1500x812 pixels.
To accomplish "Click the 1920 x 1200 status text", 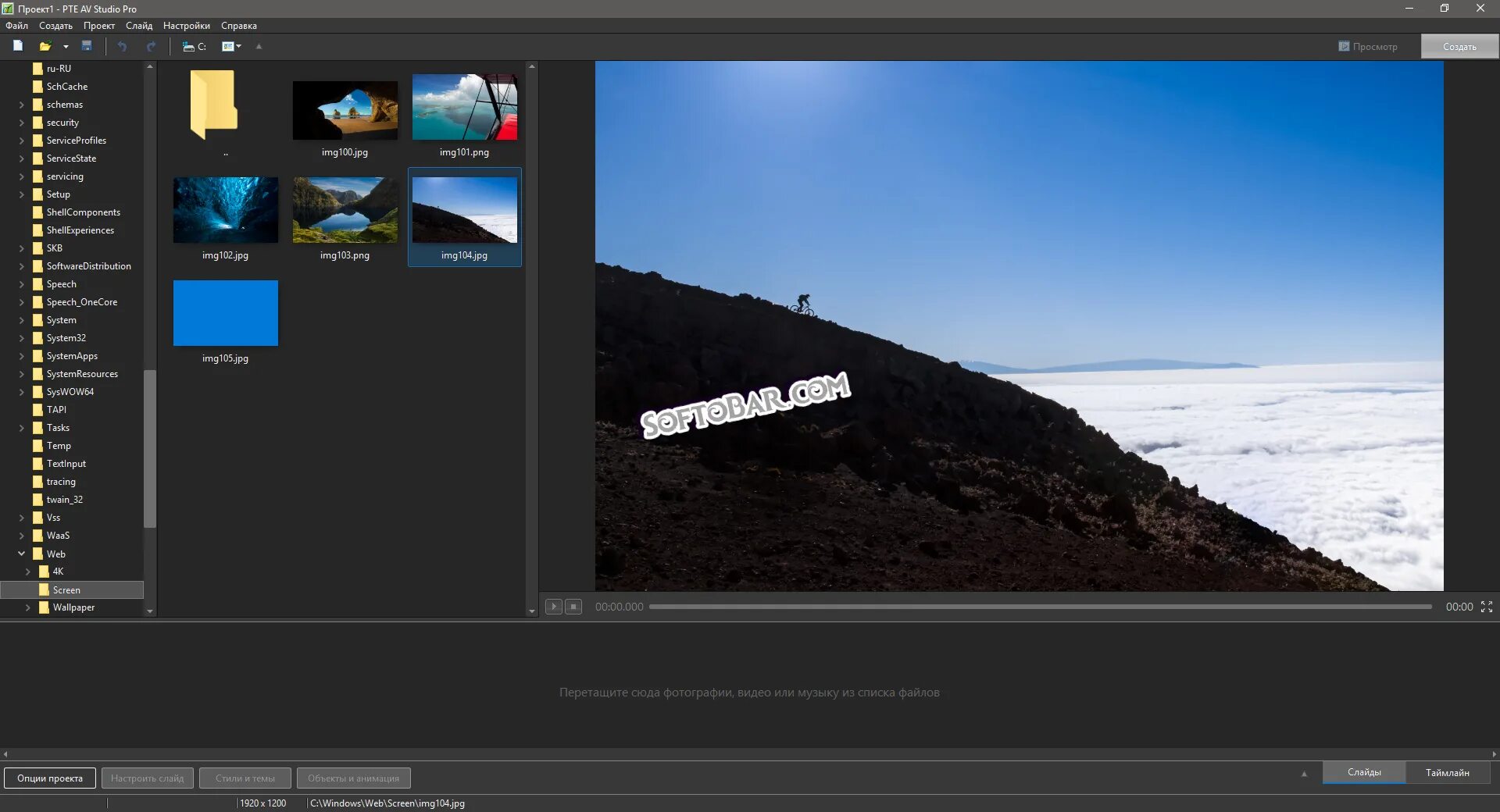I will [x=262, y=803].
